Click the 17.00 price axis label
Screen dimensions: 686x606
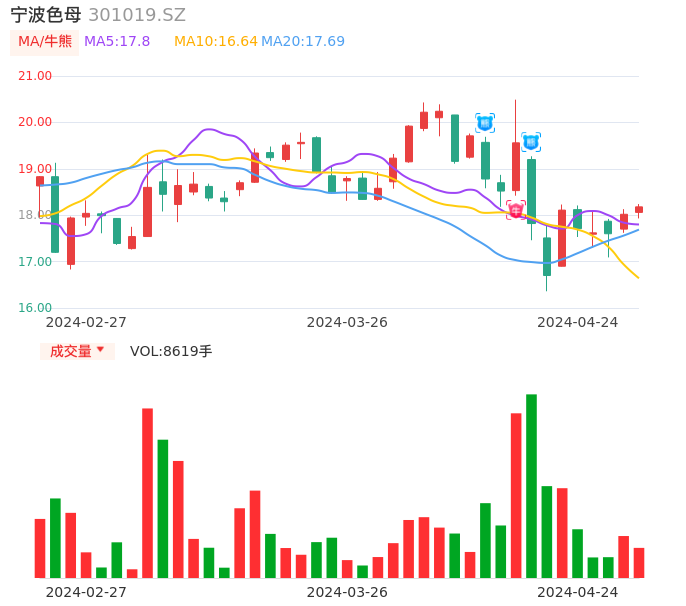click(35, 262)
